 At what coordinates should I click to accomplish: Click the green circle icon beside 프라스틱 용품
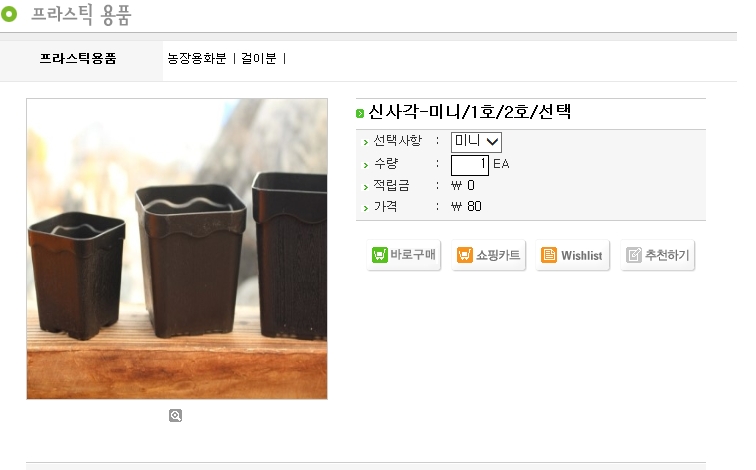9,13
